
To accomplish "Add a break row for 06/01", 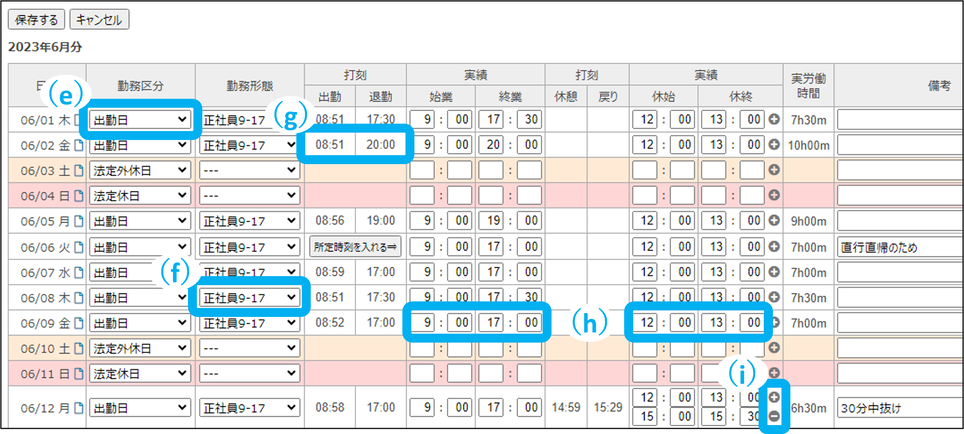I will 774,120.
